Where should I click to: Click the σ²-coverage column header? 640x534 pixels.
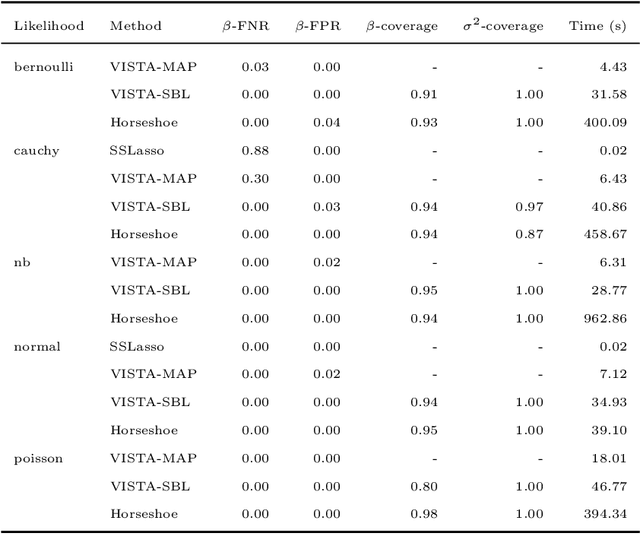[501, 25]
